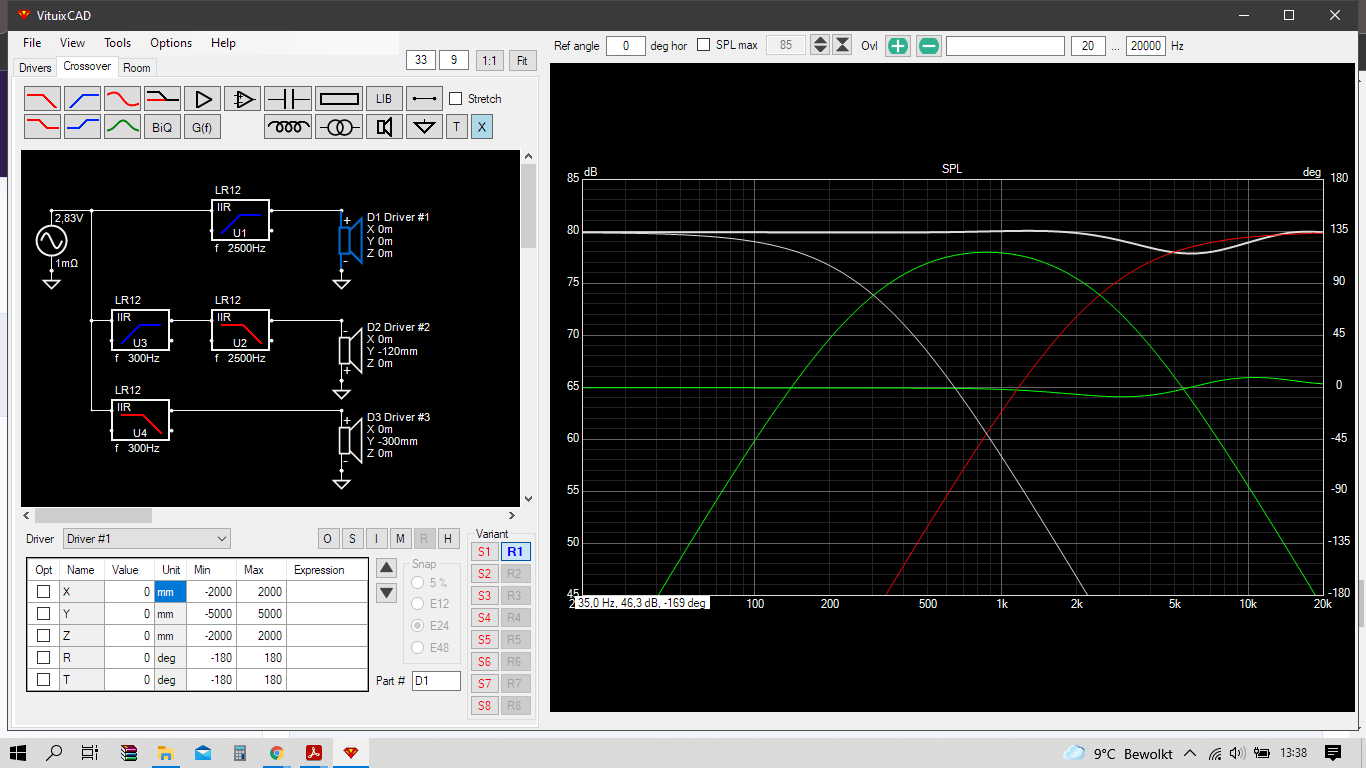Open the View menu
Screen dimensions: 1366x768
pyautogui.click(x=72, y=43)
